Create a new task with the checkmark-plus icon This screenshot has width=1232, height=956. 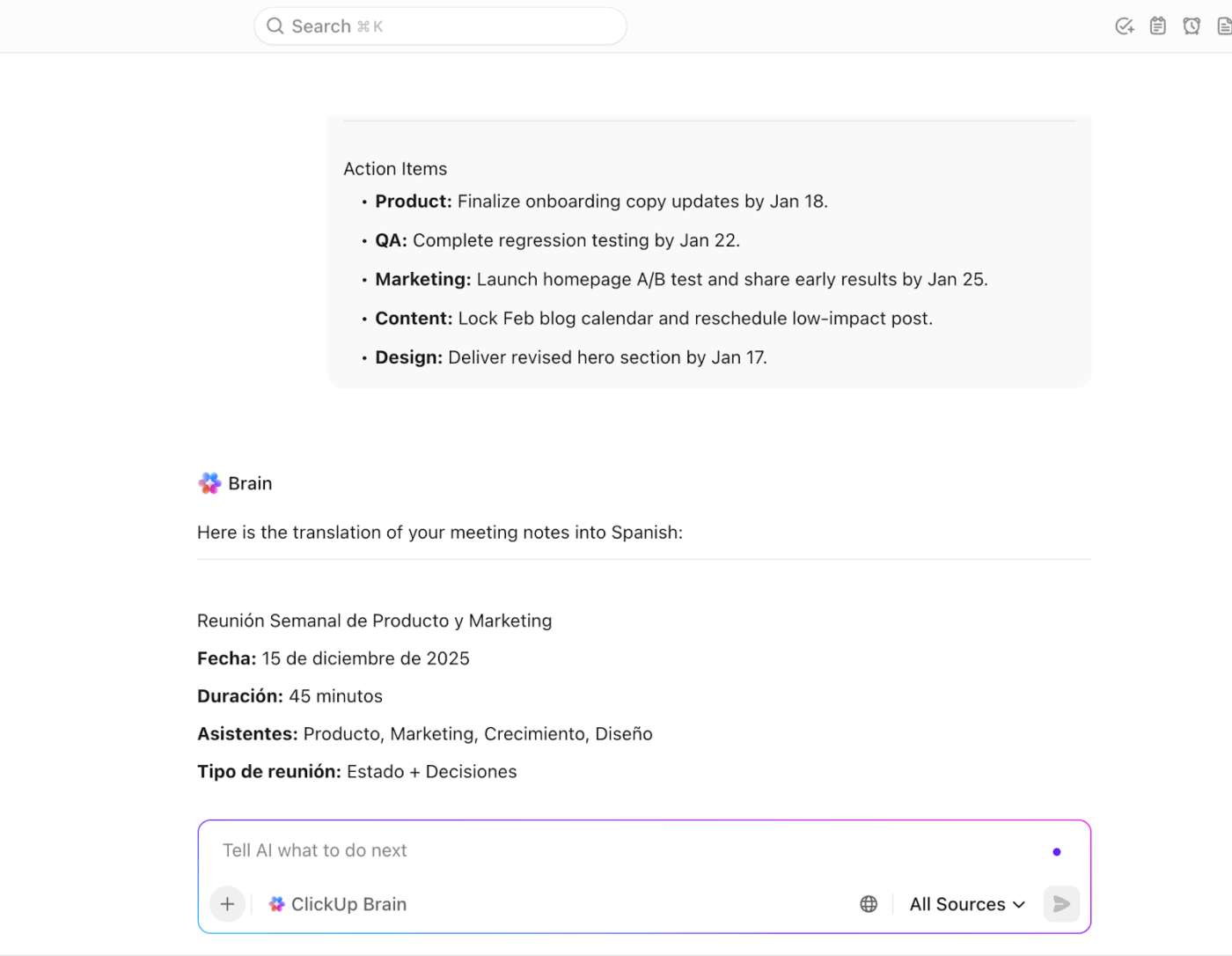[1124, 26]
